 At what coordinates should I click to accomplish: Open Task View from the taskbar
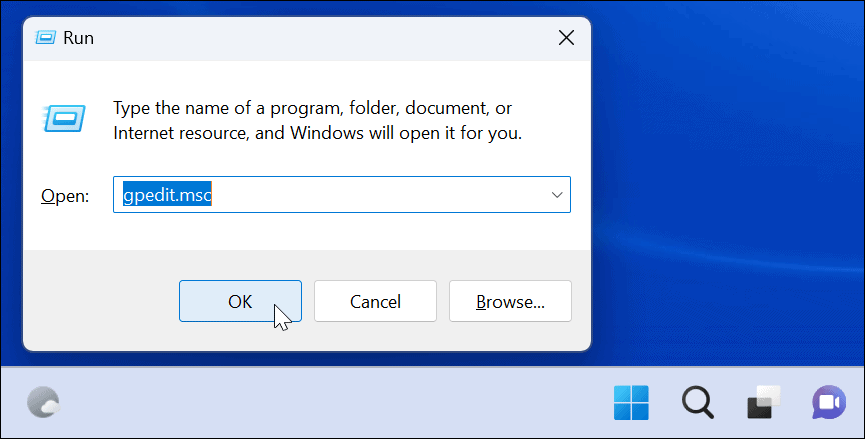764,403
